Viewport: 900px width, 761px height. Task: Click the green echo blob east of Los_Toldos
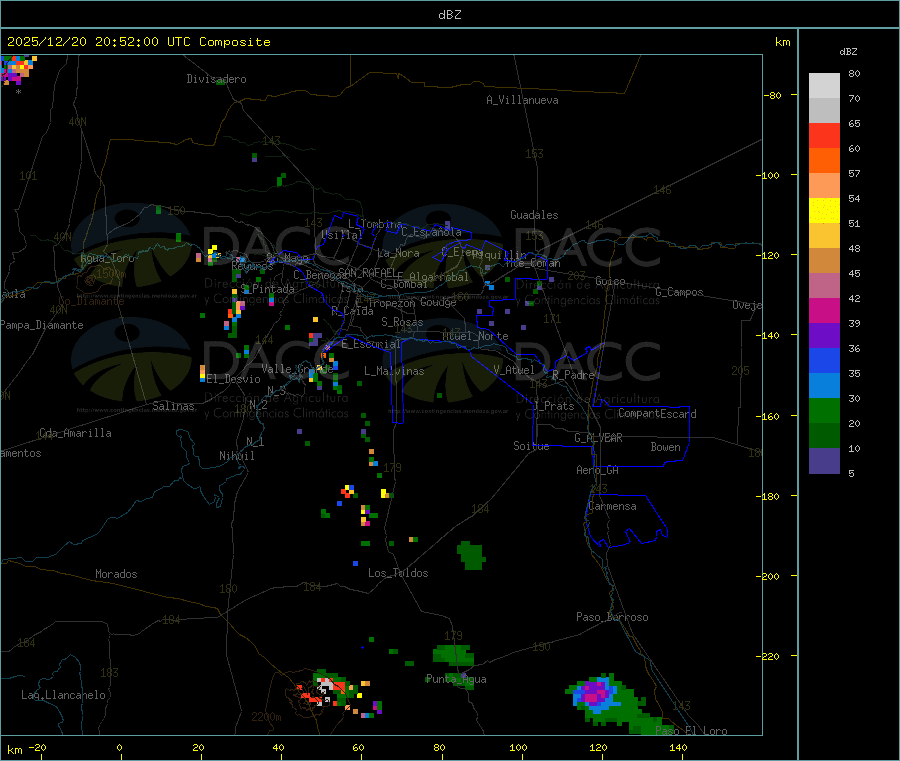(472, 555)
